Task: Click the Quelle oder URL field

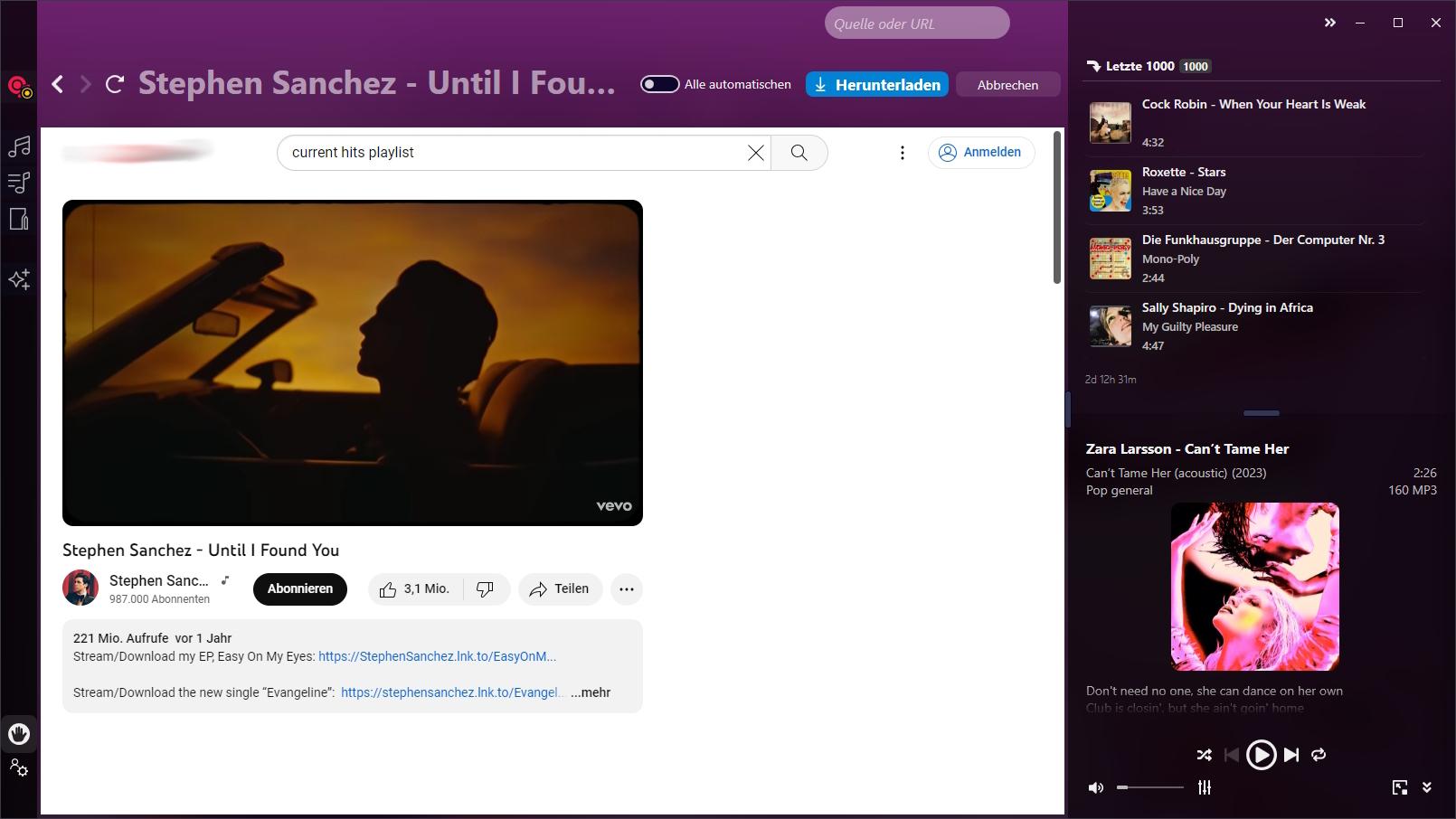Action: coord(917,24)
